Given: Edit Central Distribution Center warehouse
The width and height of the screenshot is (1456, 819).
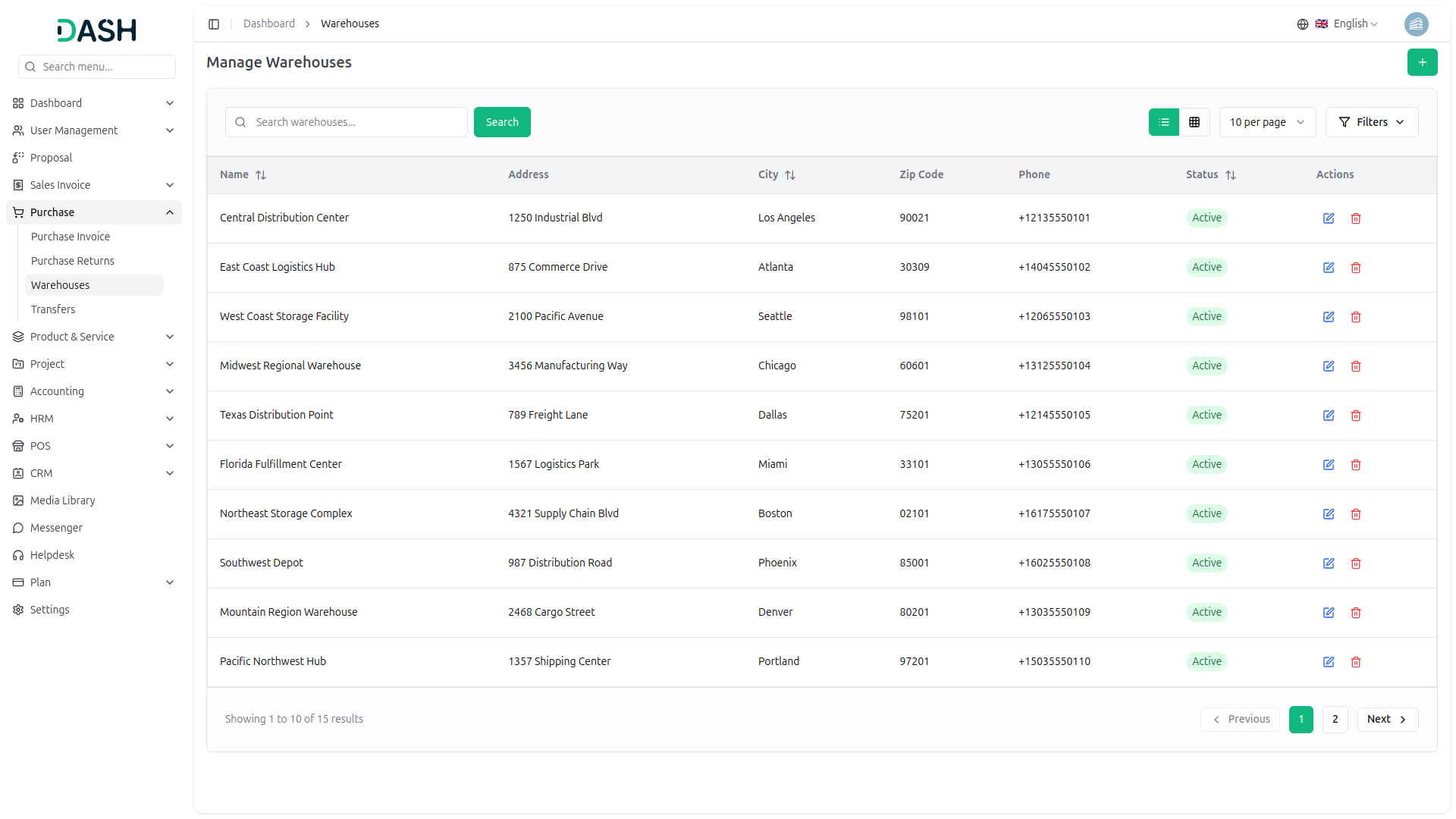Looking at the screenshot, I should pyautogui.click(x=1329, y=218).
